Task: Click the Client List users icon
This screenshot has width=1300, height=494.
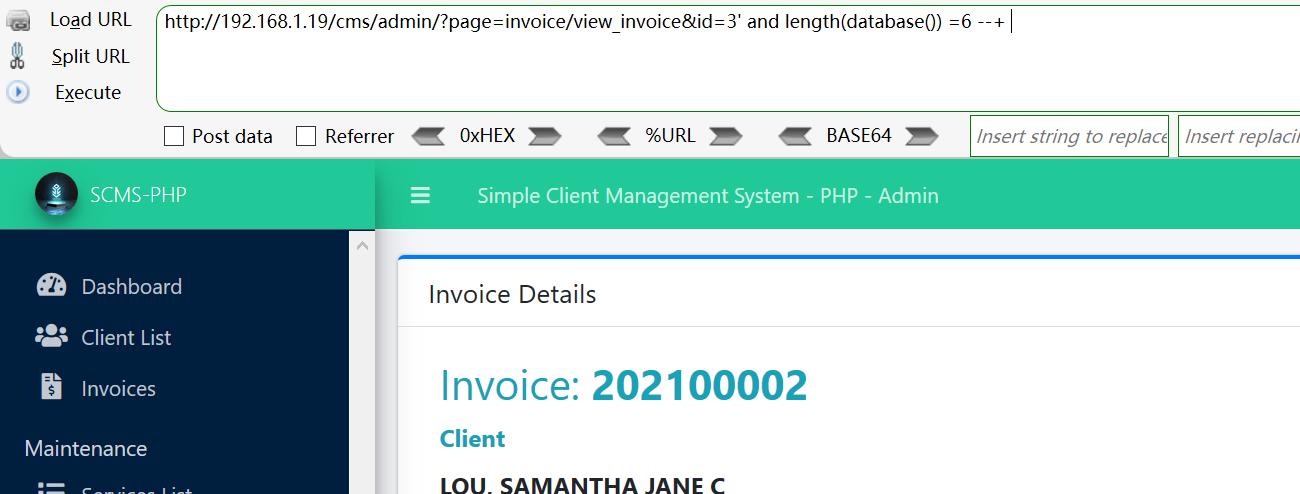Action: (x=51, y=337)
